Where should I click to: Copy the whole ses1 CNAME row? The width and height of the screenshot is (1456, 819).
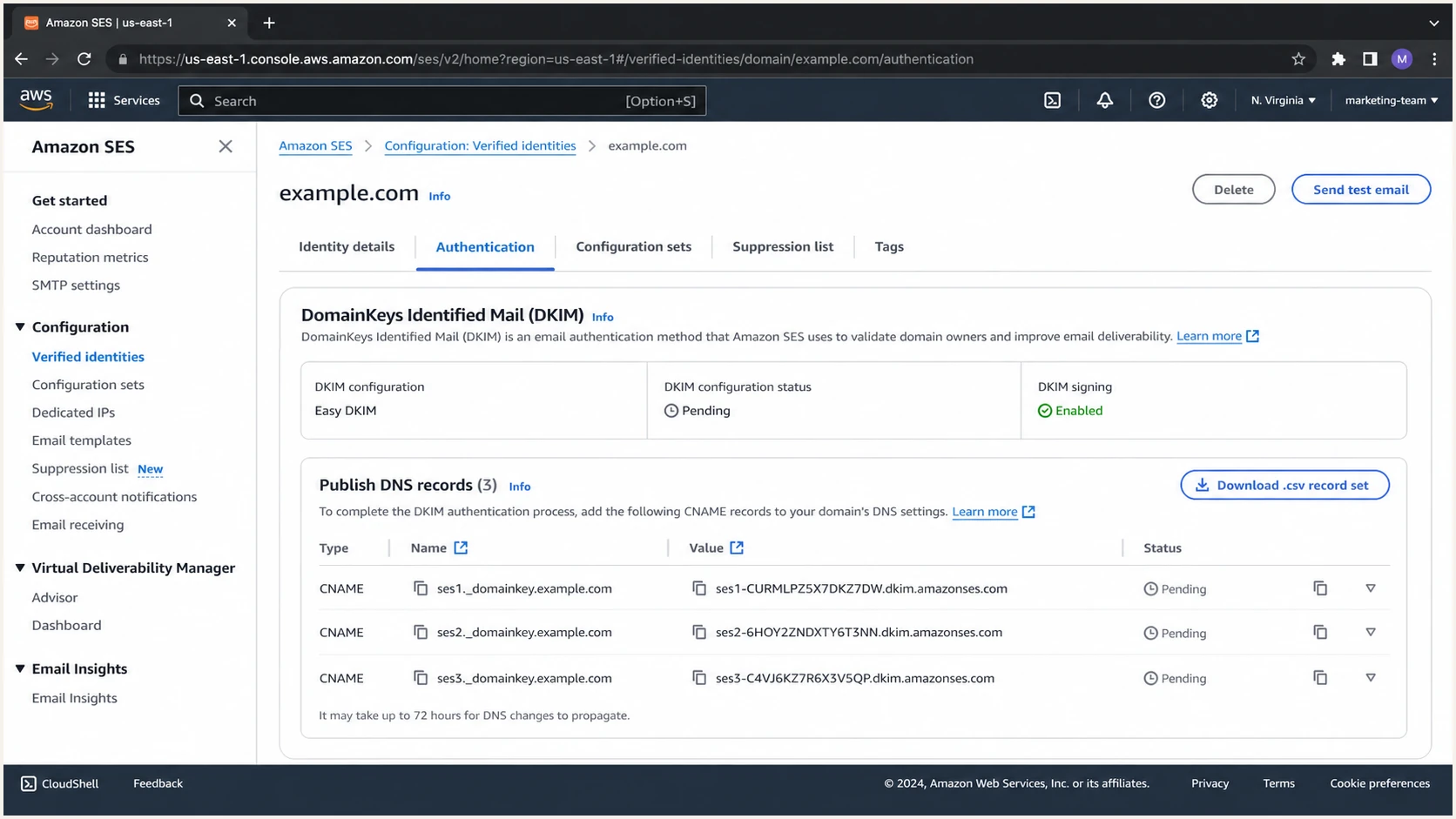pyautogui.click(x=1320, y=588)
